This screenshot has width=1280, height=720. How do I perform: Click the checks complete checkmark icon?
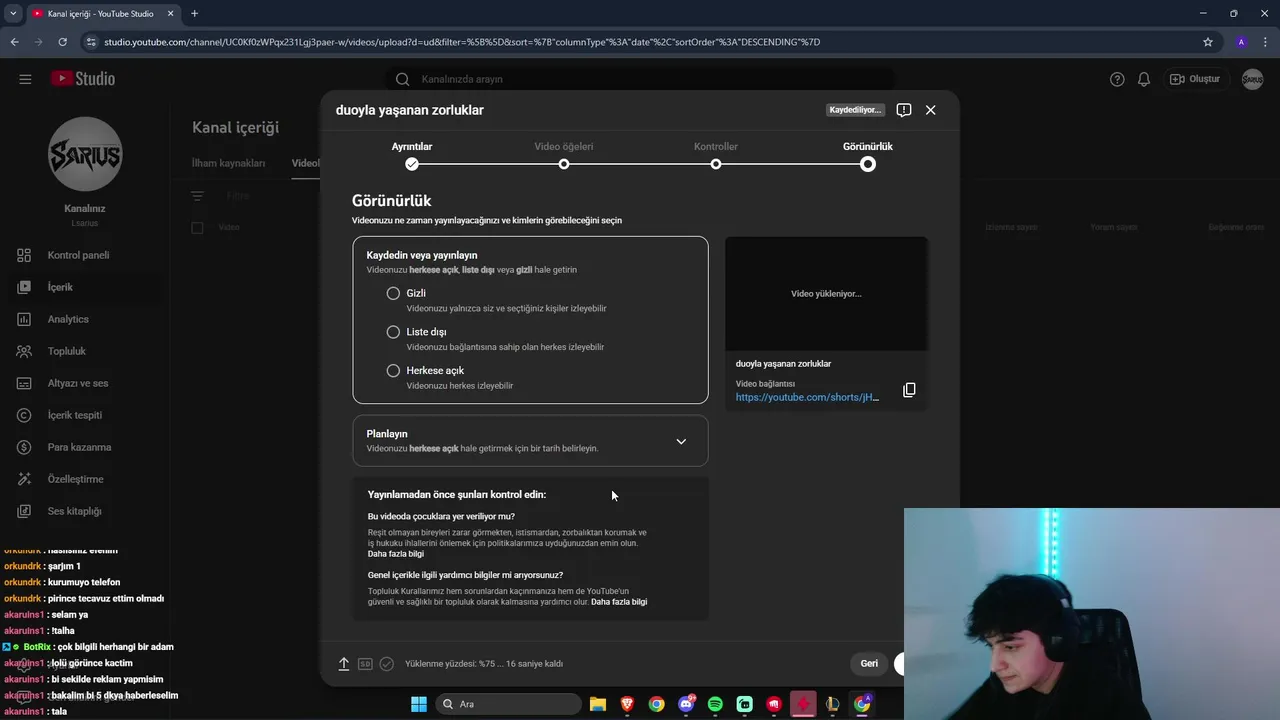(x=386, y=663)
